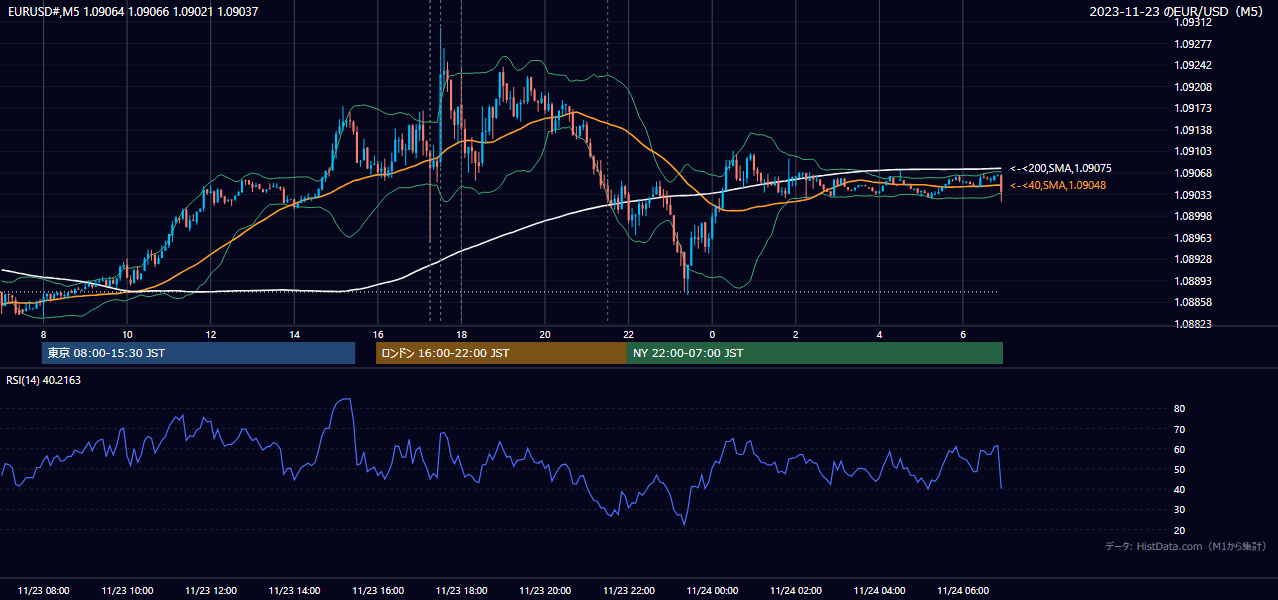
Task: Select the ロンドン 16:00-22:00 JST session bar
Action: pyautogui.click(x=501, y=353)
